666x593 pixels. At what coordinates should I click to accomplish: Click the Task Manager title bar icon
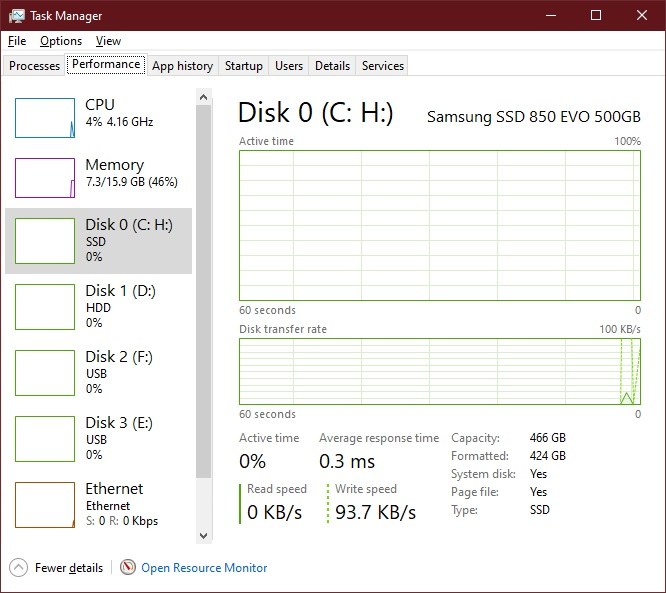pyautogui.click(x=17, y=16)
